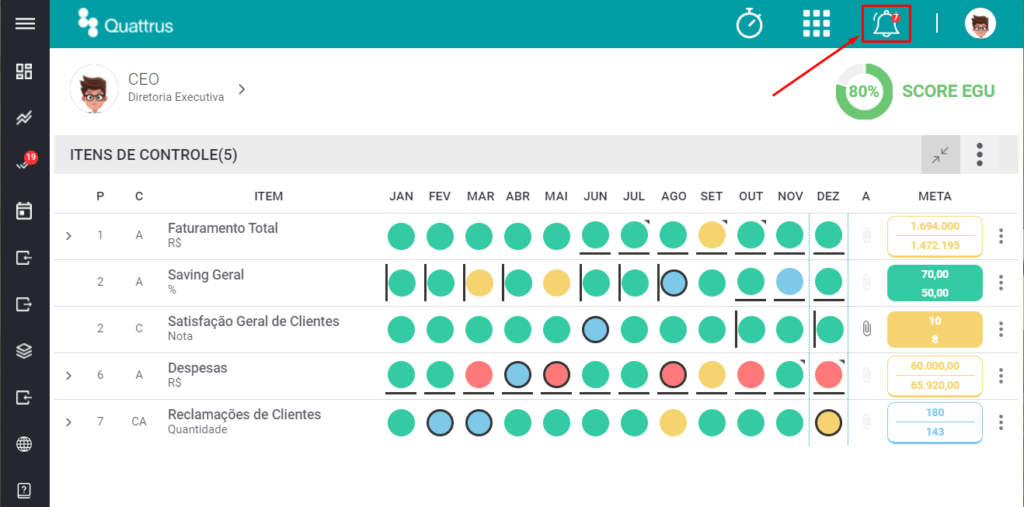This screenshot has width=1024, height=507.
Task: Expand the Faturamento Total row
Action: [69, 236]
